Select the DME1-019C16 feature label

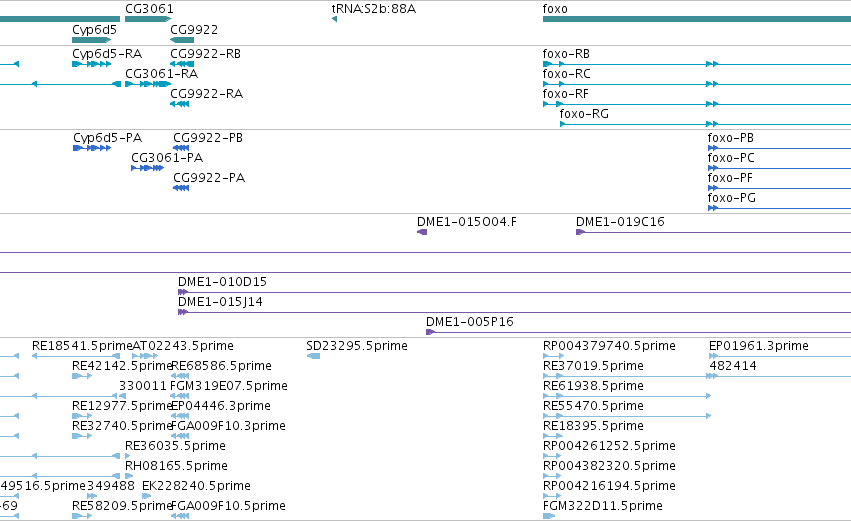click(620, 221)
